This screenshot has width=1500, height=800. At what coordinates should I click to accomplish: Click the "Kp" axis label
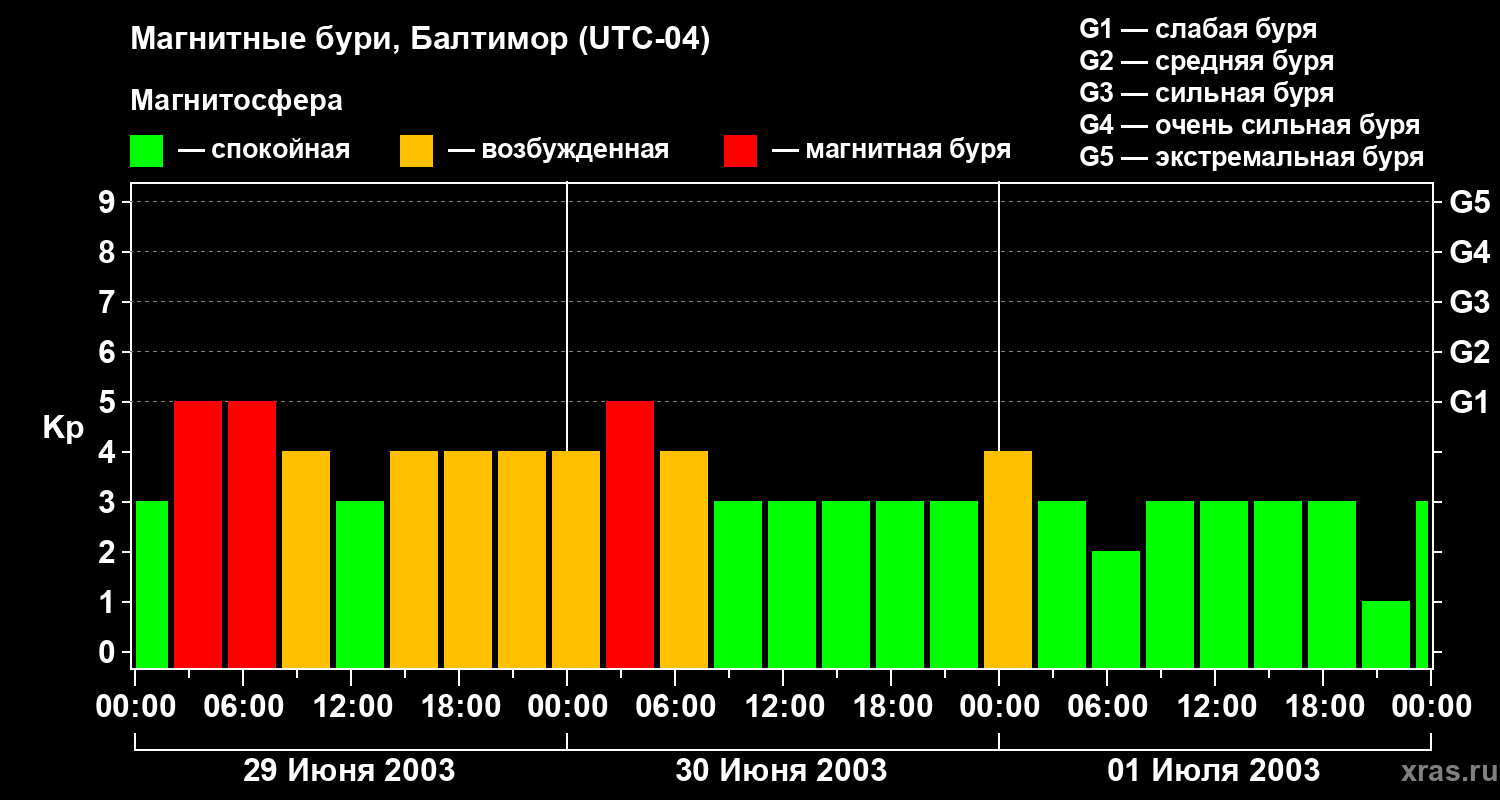63,428
